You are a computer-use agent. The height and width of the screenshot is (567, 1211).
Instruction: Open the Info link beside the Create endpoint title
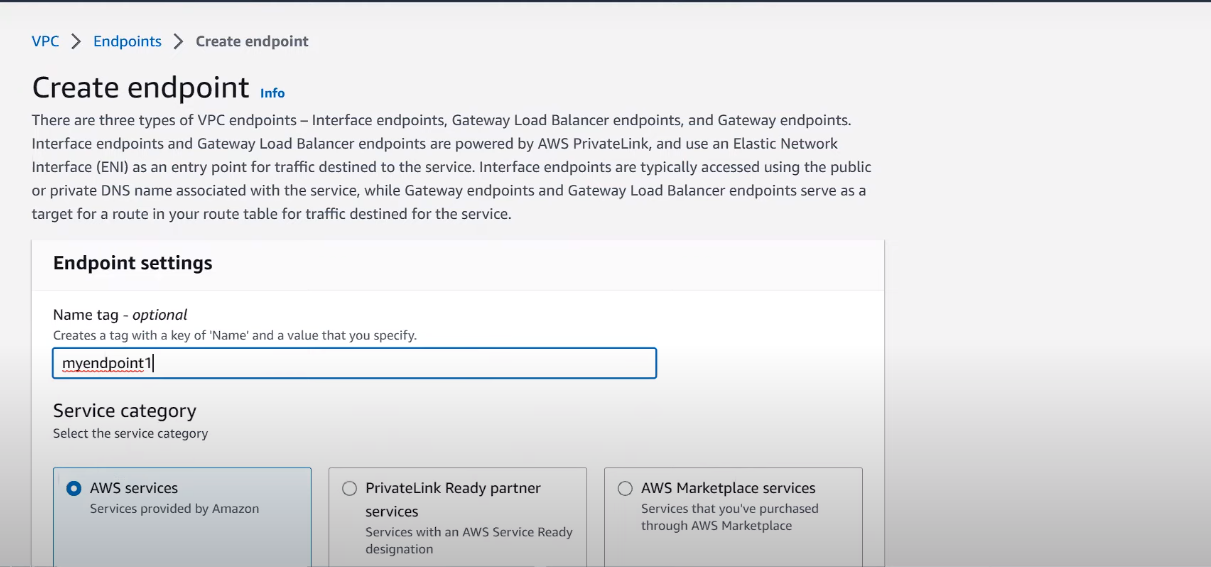272,93
